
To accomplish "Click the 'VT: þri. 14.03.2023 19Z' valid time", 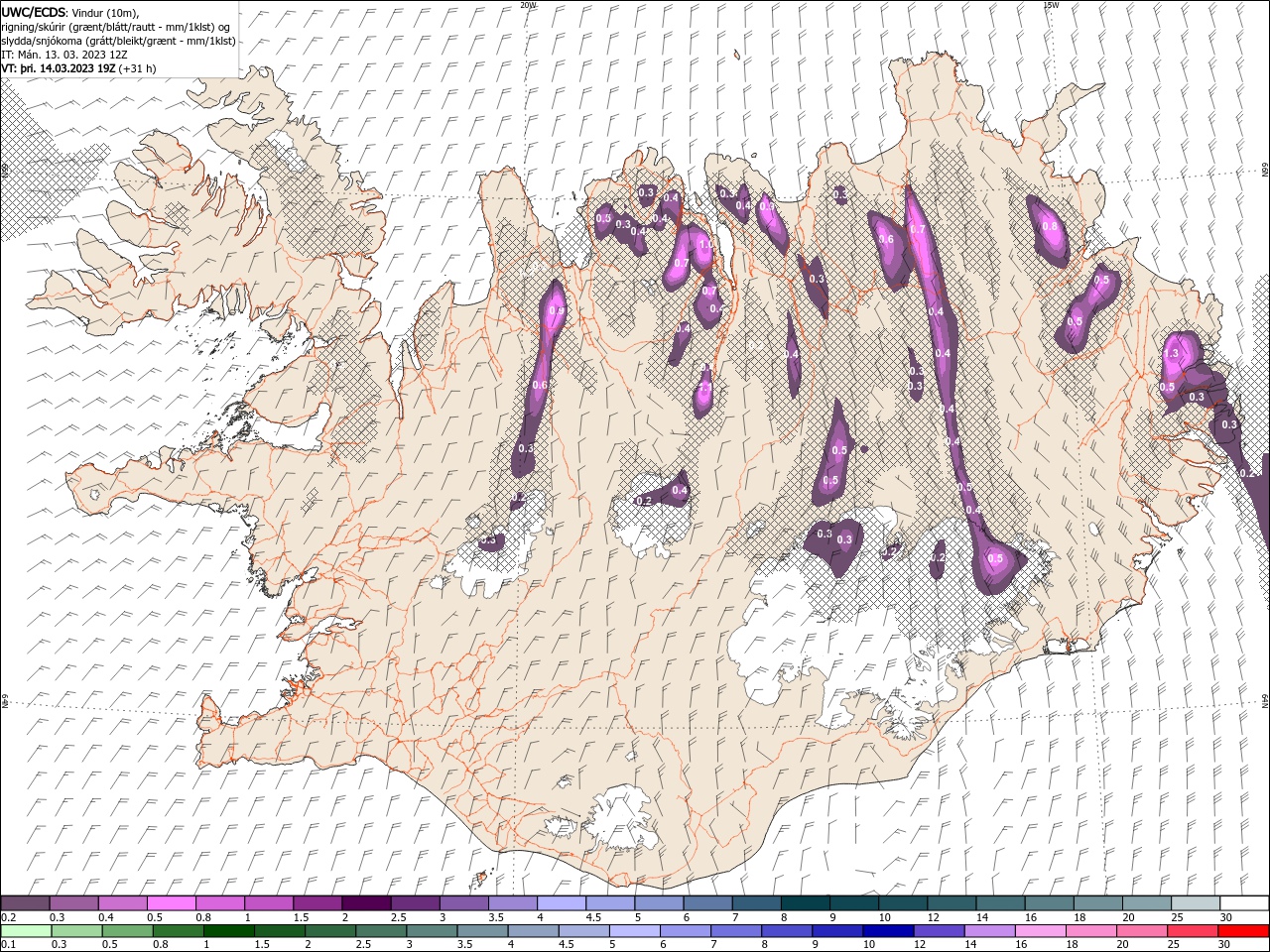I will click(x=59, y=68).
